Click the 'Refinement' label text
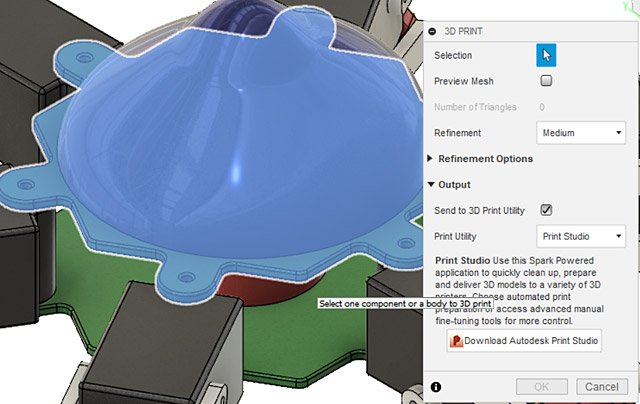The height and width of the screenshot is (404, 640). (458, 133)
